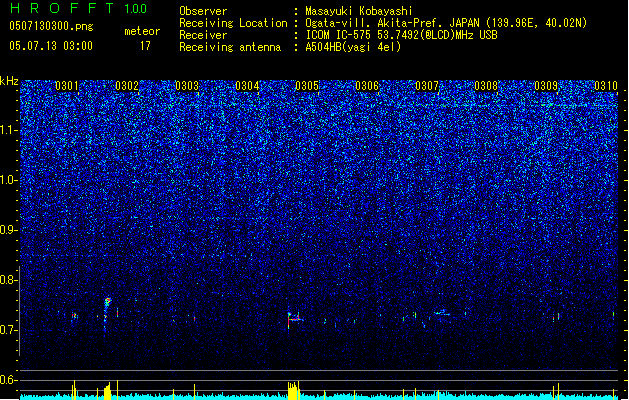Click the HROFFT title text

[62, 8]
